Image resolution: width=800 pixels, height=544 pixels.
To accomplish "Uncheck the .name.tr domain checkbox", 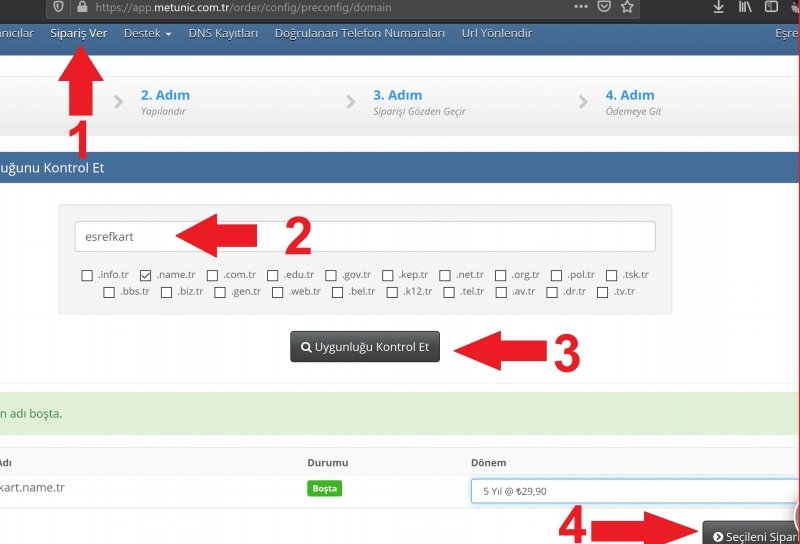I will 146,275.
